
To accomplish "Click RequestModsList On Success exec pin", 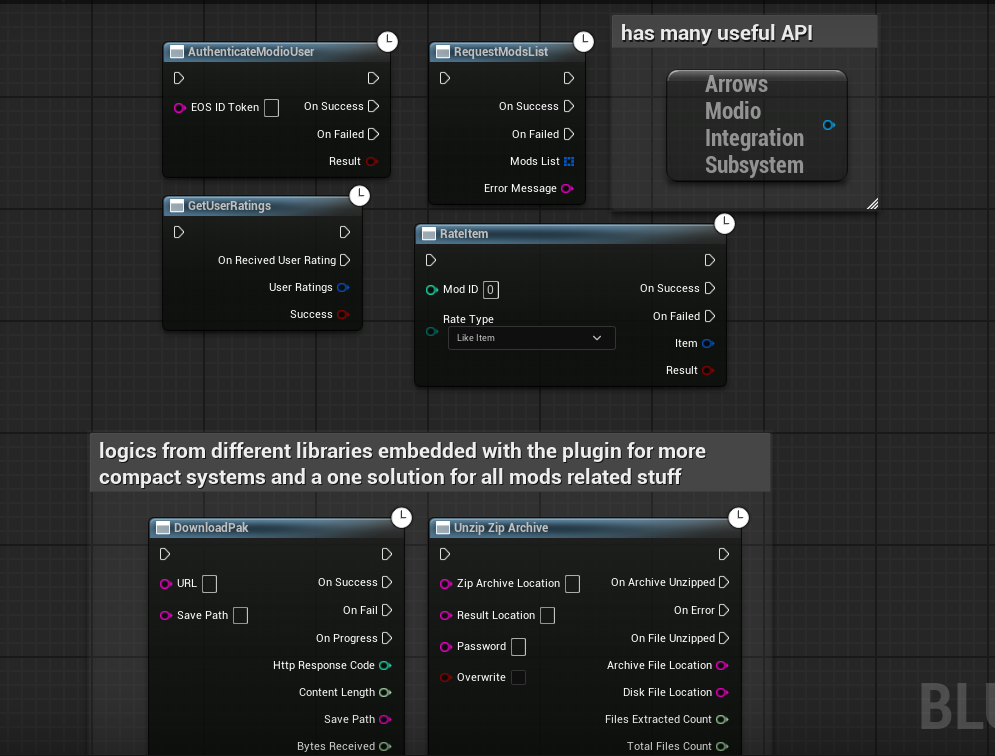I will 569,106.
